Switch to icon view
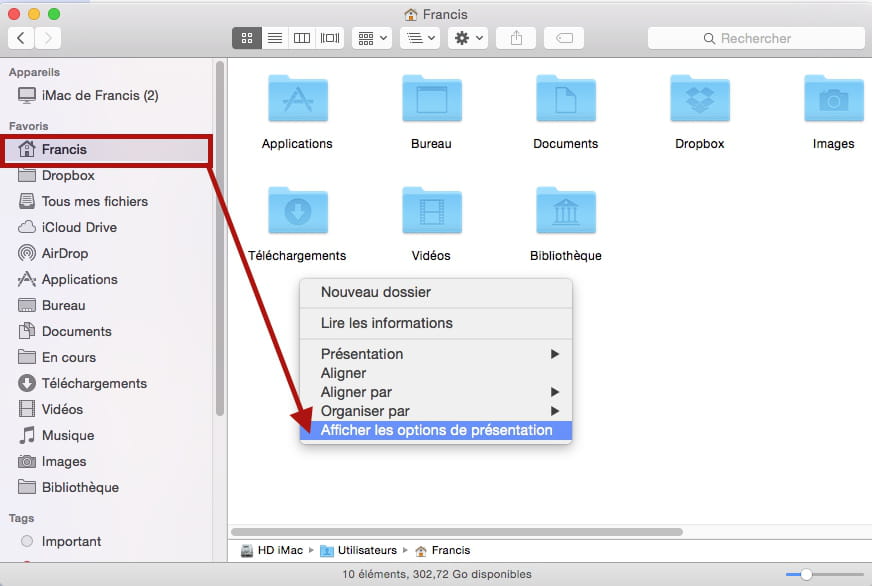Viewport: 872px width, 586px height. click(x=247, y=38)
